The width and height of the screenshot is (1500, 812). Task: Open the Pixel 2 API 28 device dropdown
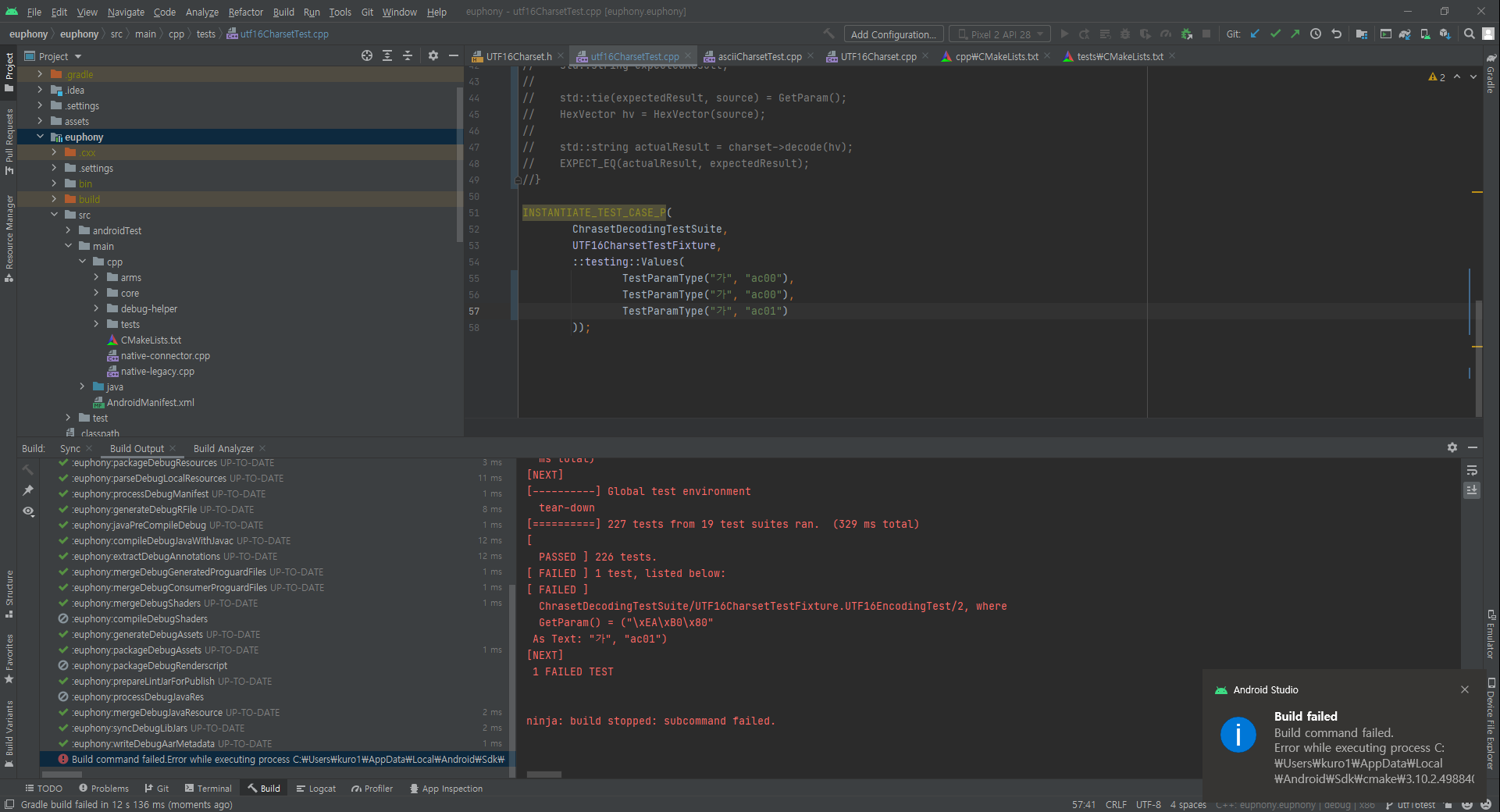pos(999,34)
